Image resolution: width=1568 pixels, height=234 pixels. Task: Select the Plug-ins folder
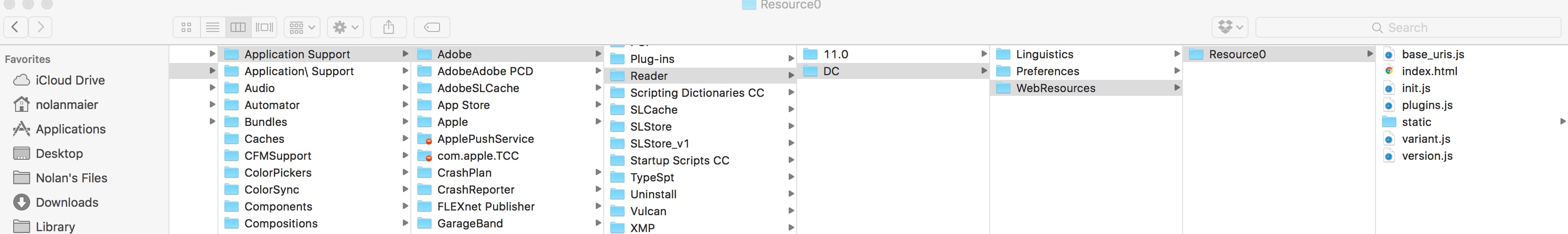tap(652, 59)
